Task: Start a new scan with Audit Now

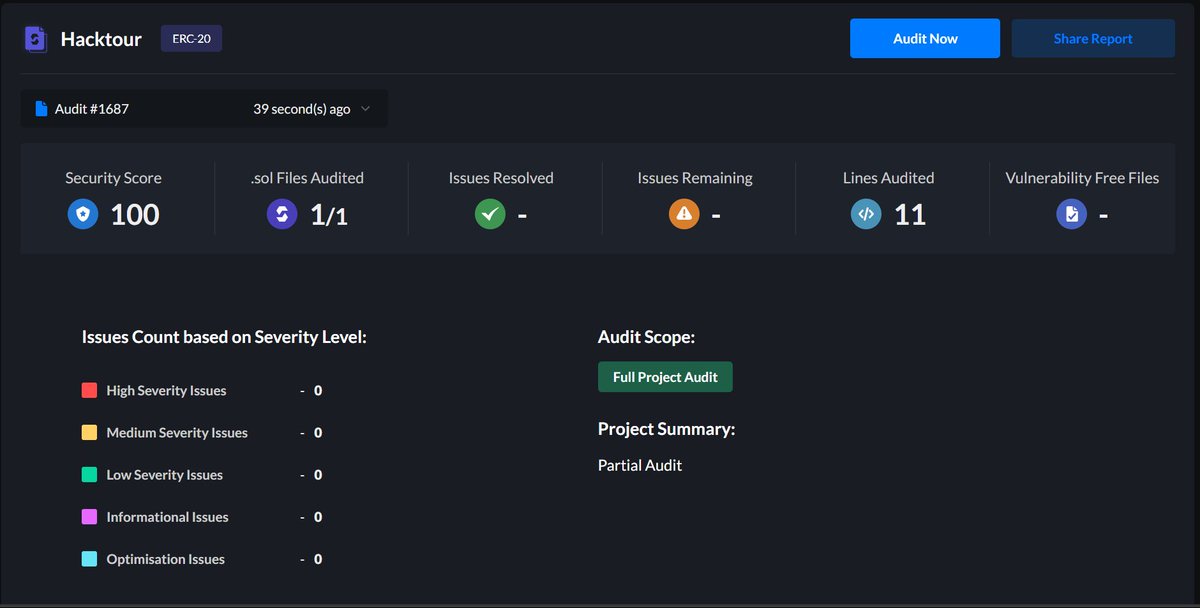Action: coord(925,38)
